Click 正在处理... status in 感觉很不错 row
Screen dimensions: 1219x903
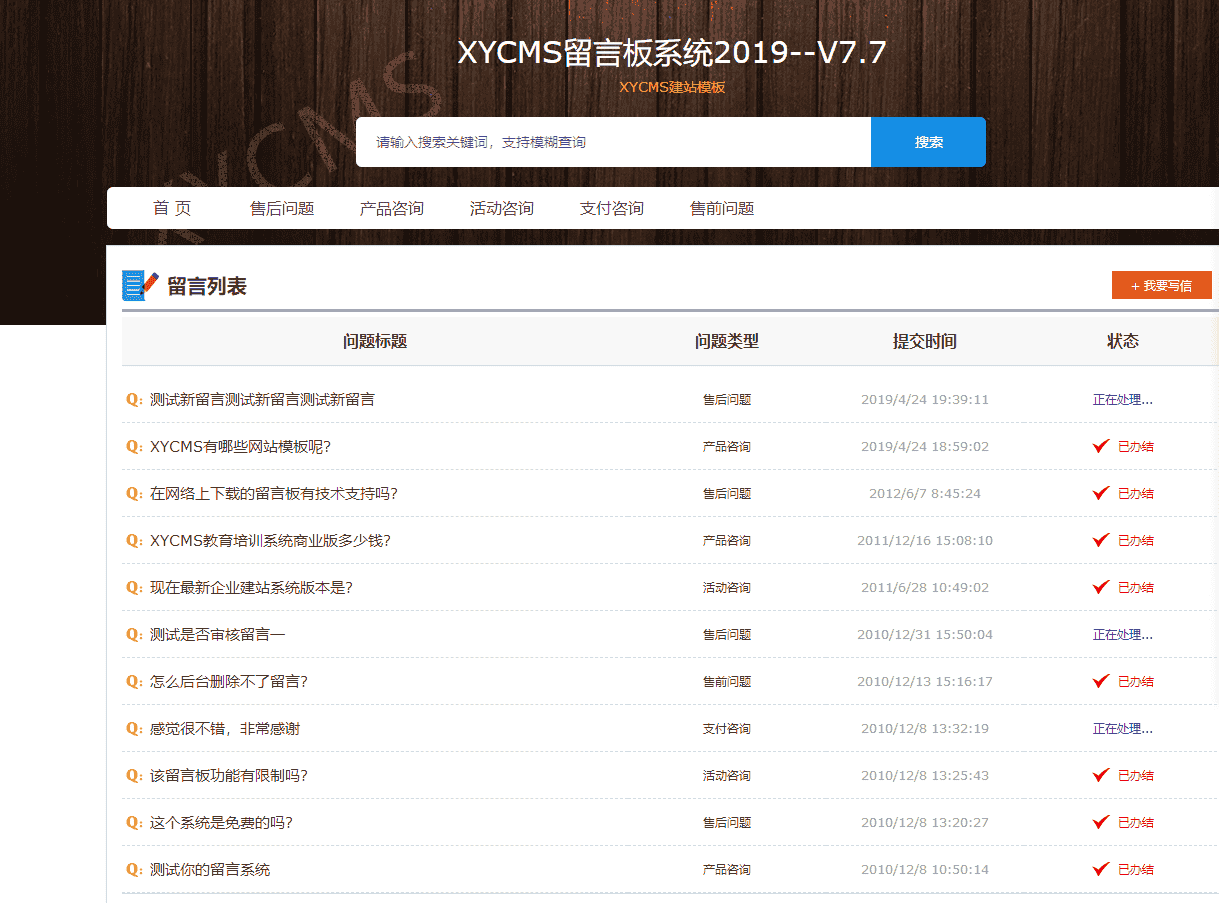[1122, 729]
